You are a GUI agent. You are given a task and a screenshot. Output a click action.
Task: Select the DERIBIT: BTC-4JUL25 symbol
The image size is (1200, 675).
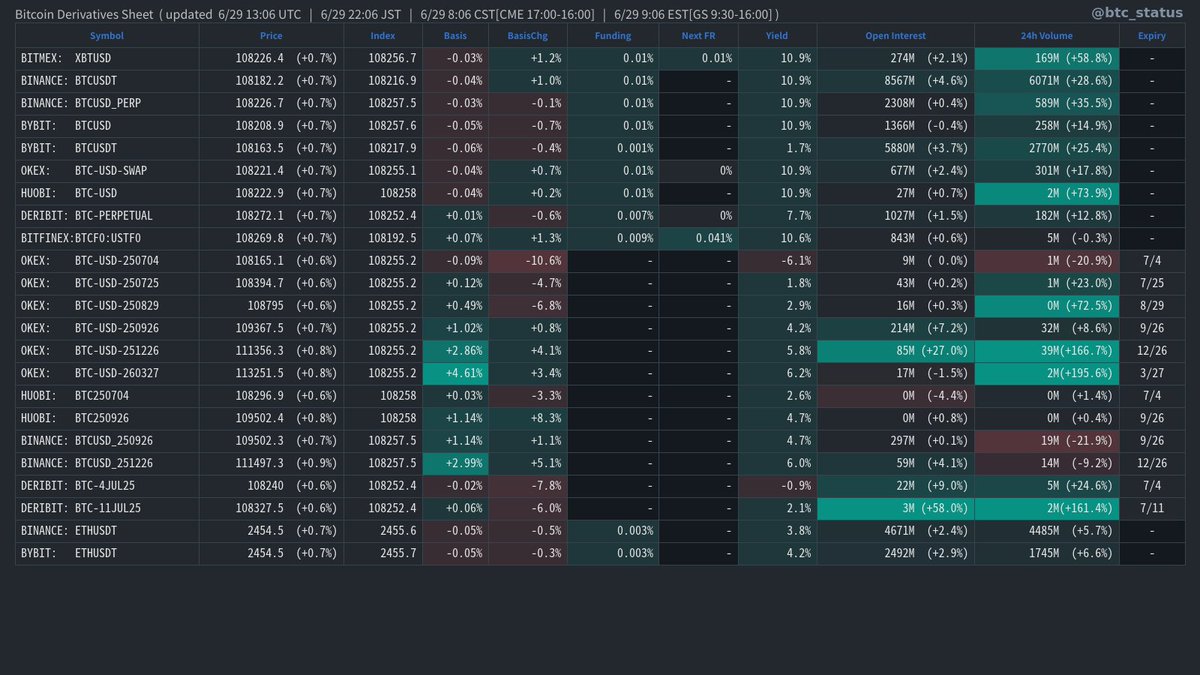pos(80,486)
